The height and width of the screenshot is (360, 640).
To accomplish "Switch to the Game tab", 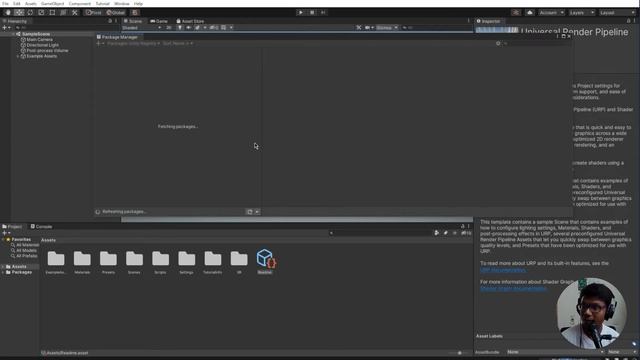I will 159,21.
